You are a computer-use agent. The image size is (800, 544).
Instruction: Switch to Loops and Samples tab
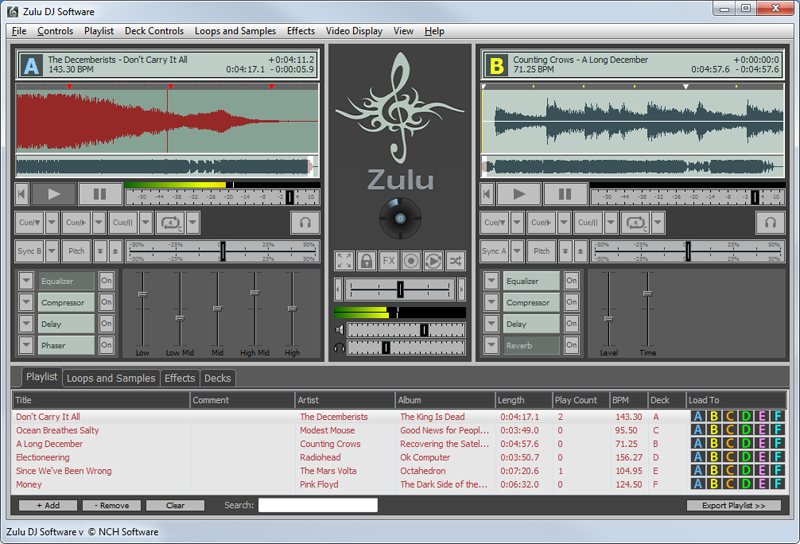tap(111, 378)
